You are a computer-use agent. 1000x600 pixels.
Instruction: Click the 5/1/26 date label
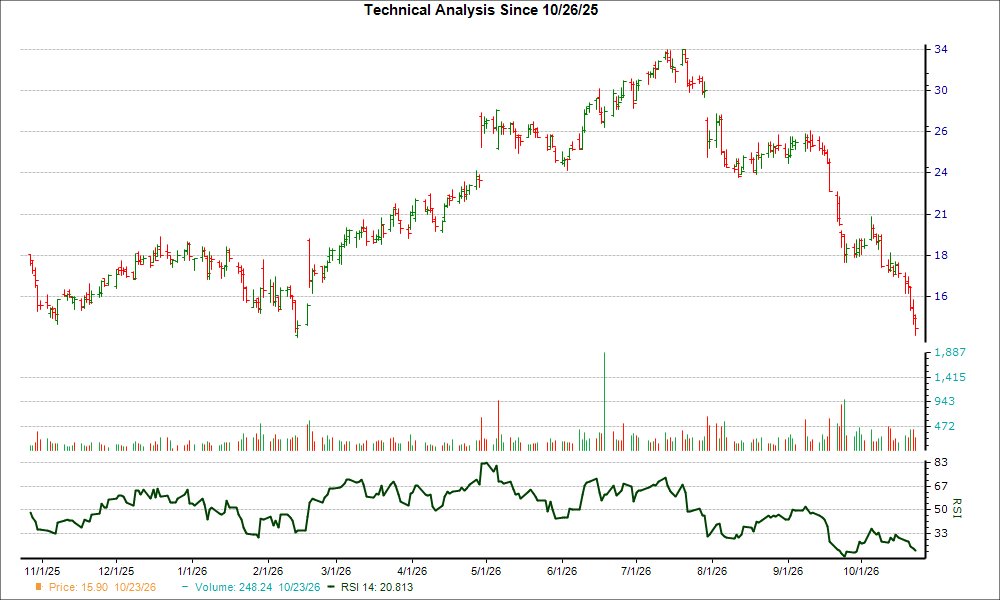[x=486, y=571]
